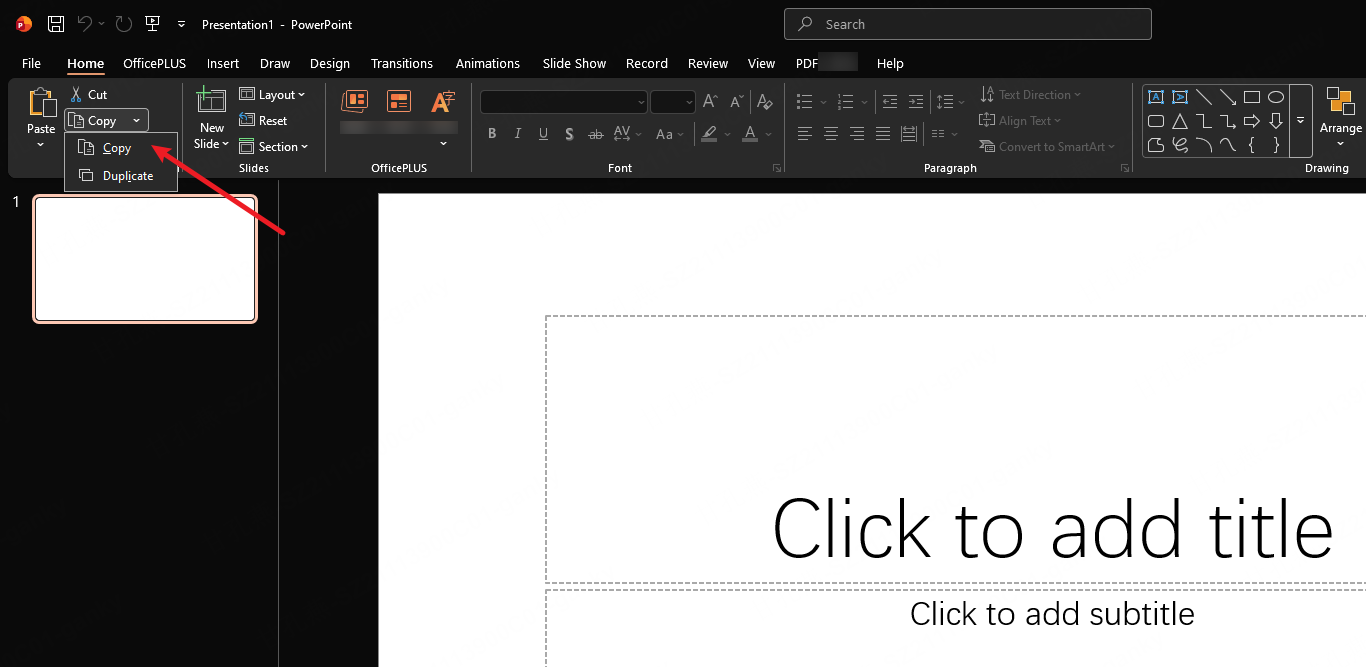Toggle Center paragraph alignment
The image size is (1366, 667).
(x=831, y=134)
